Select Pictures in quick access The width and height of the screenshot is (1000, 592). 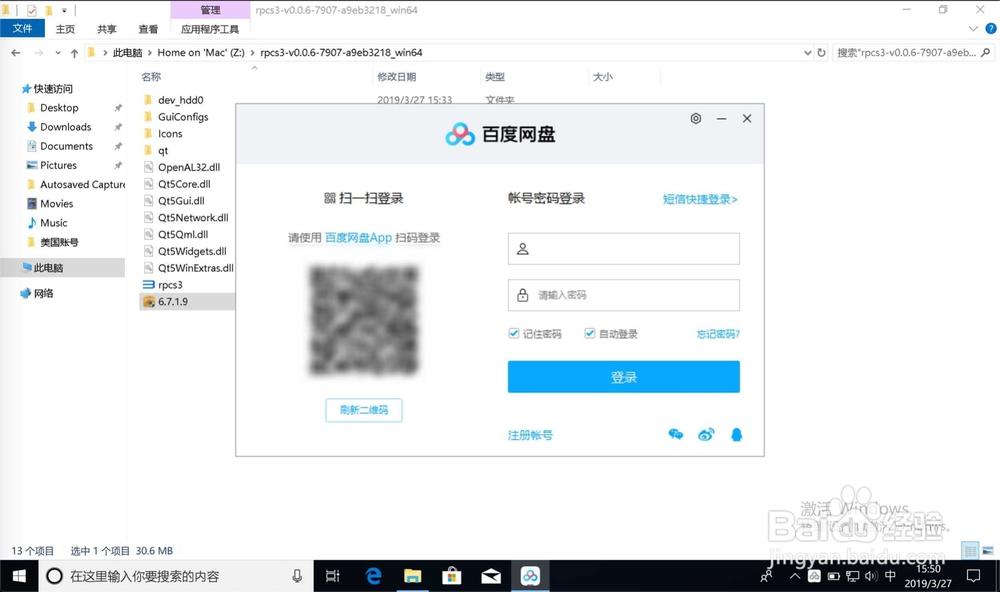point(59,165)
